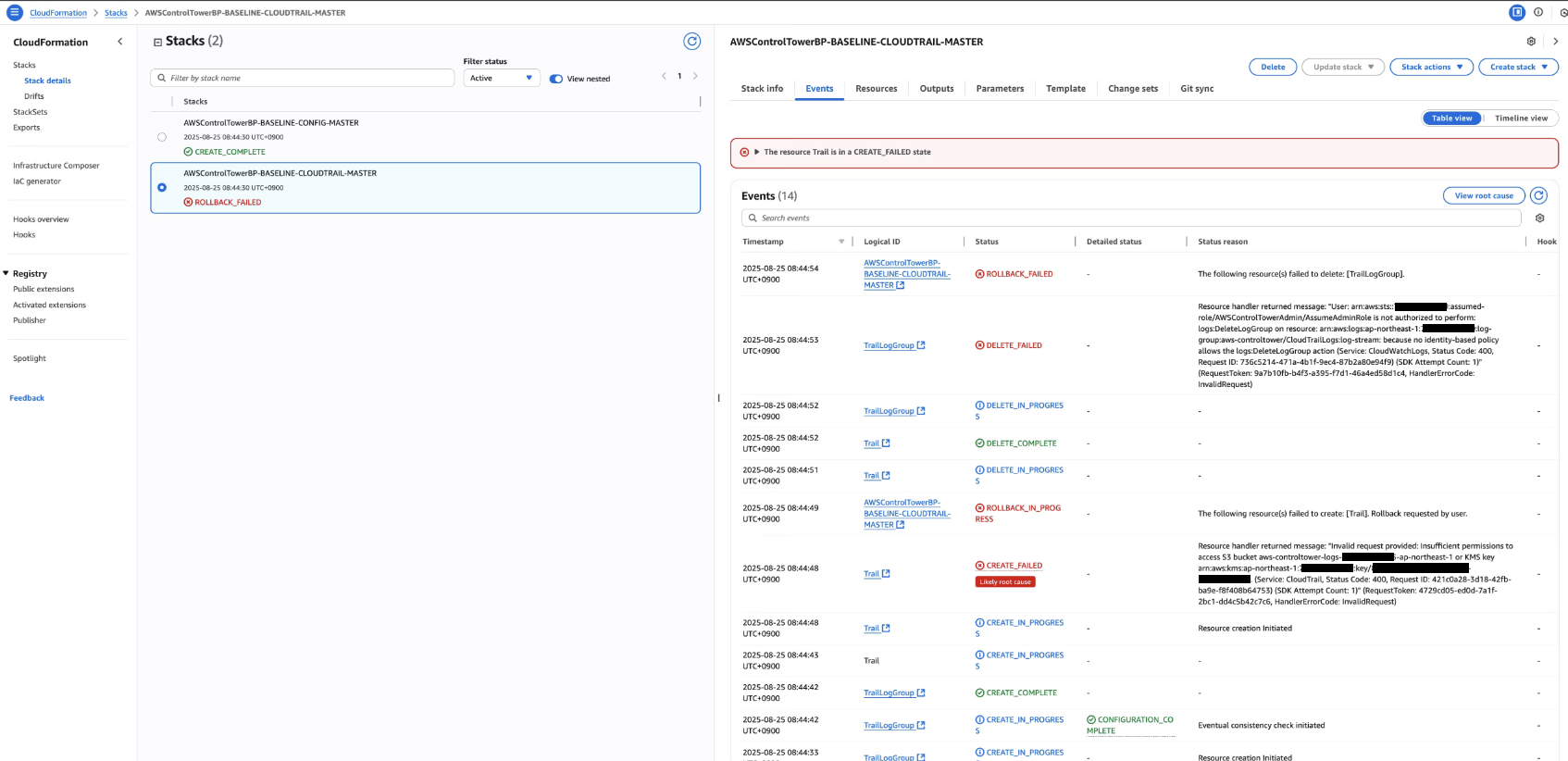
Task: Click the Feedback link in sidebar
Action: click(x=27, y=398)
